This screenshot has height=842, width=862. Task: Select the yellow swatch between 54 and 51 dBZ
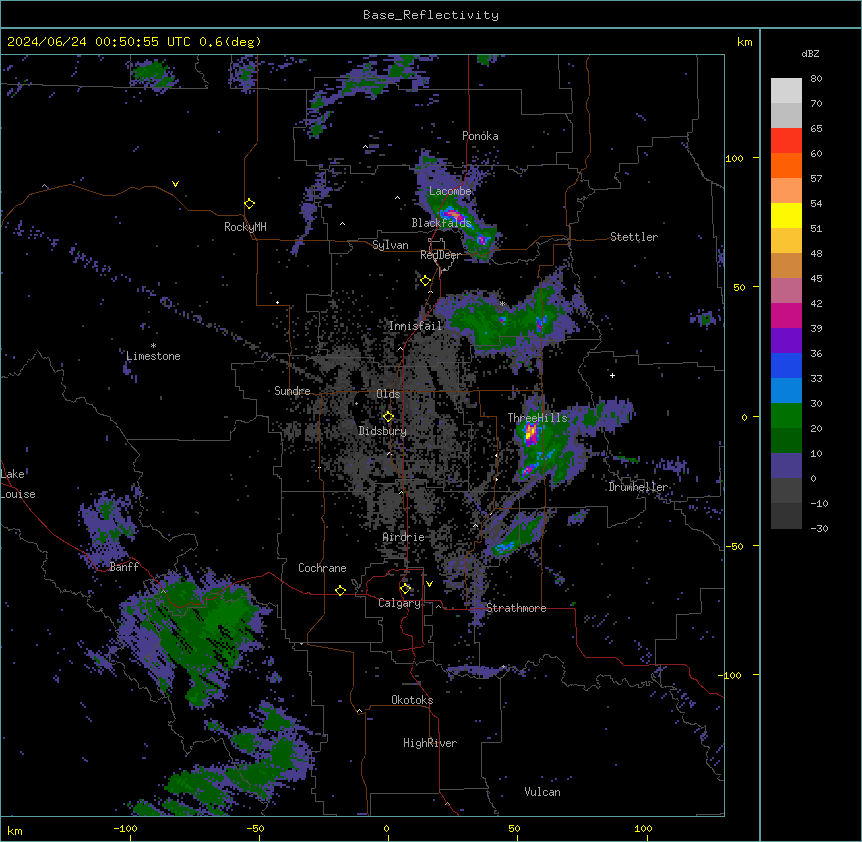(x=786, y=215)
